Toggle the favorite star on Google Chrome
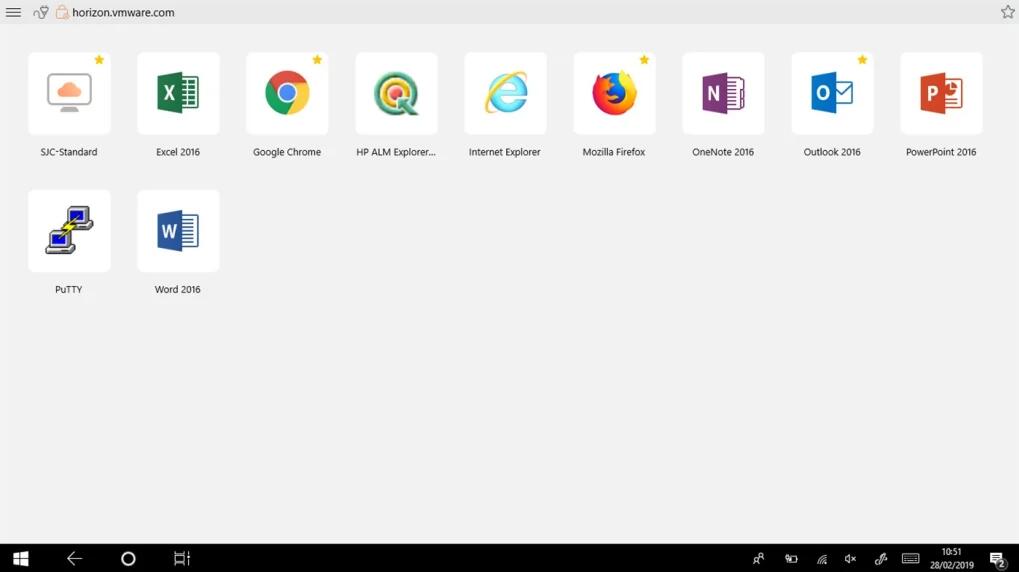 (x=317, y=60)
